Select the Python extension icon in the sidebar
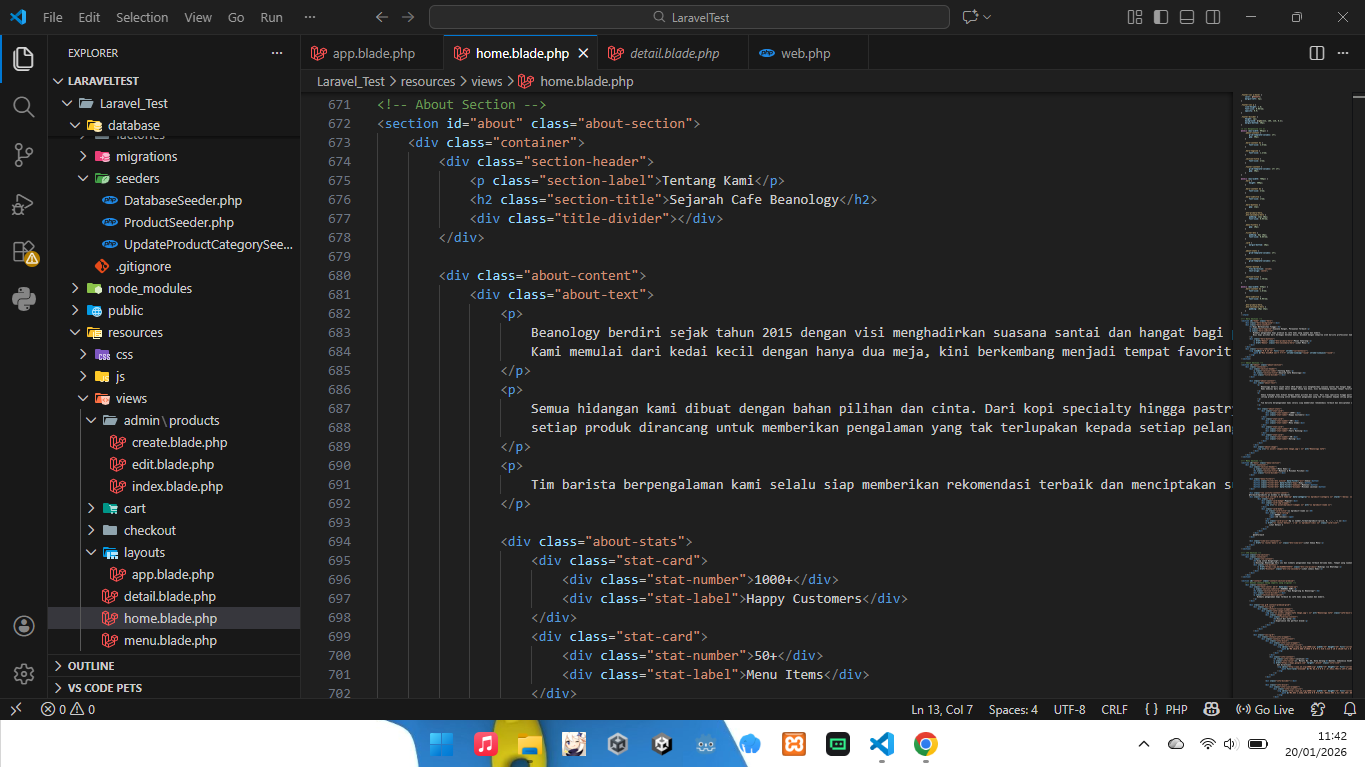Viewport: 1365px width, 767px height. (x=23, y=299)
